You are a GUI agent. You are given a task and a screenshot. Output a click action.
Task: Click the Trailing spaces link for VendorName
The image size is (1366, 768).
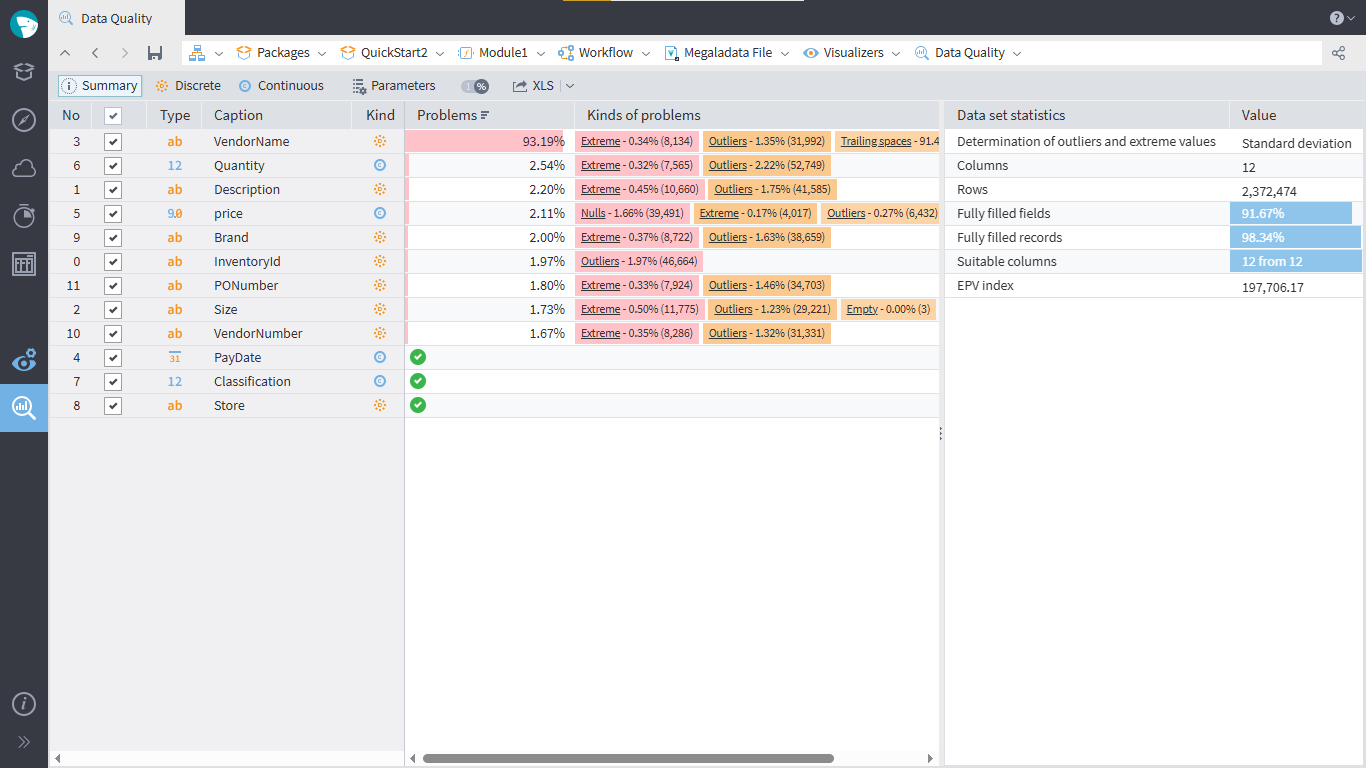876,141
